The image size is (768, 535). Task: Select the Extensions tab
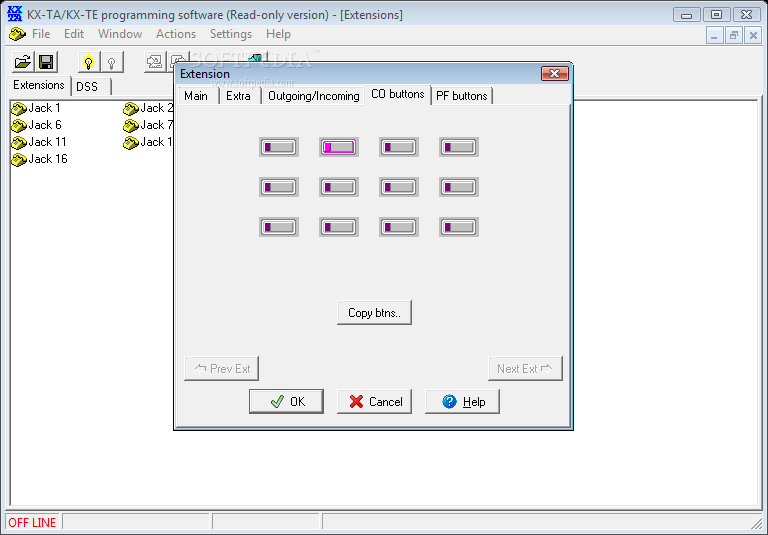(x=39, y=85)
